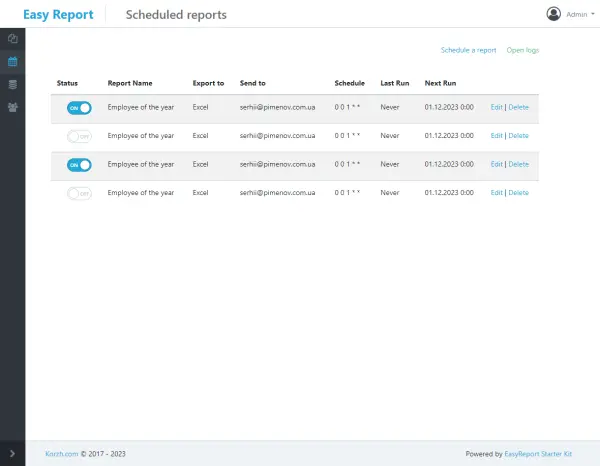Open the Korzh.com footer link
Screen dimensions: 600x466
(x=61, y=454)
